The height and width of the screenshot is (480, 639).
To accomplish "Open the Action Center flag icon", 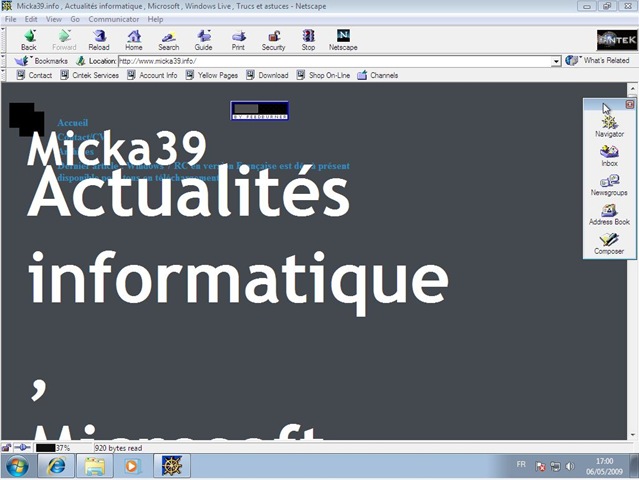I will [540, 467].
